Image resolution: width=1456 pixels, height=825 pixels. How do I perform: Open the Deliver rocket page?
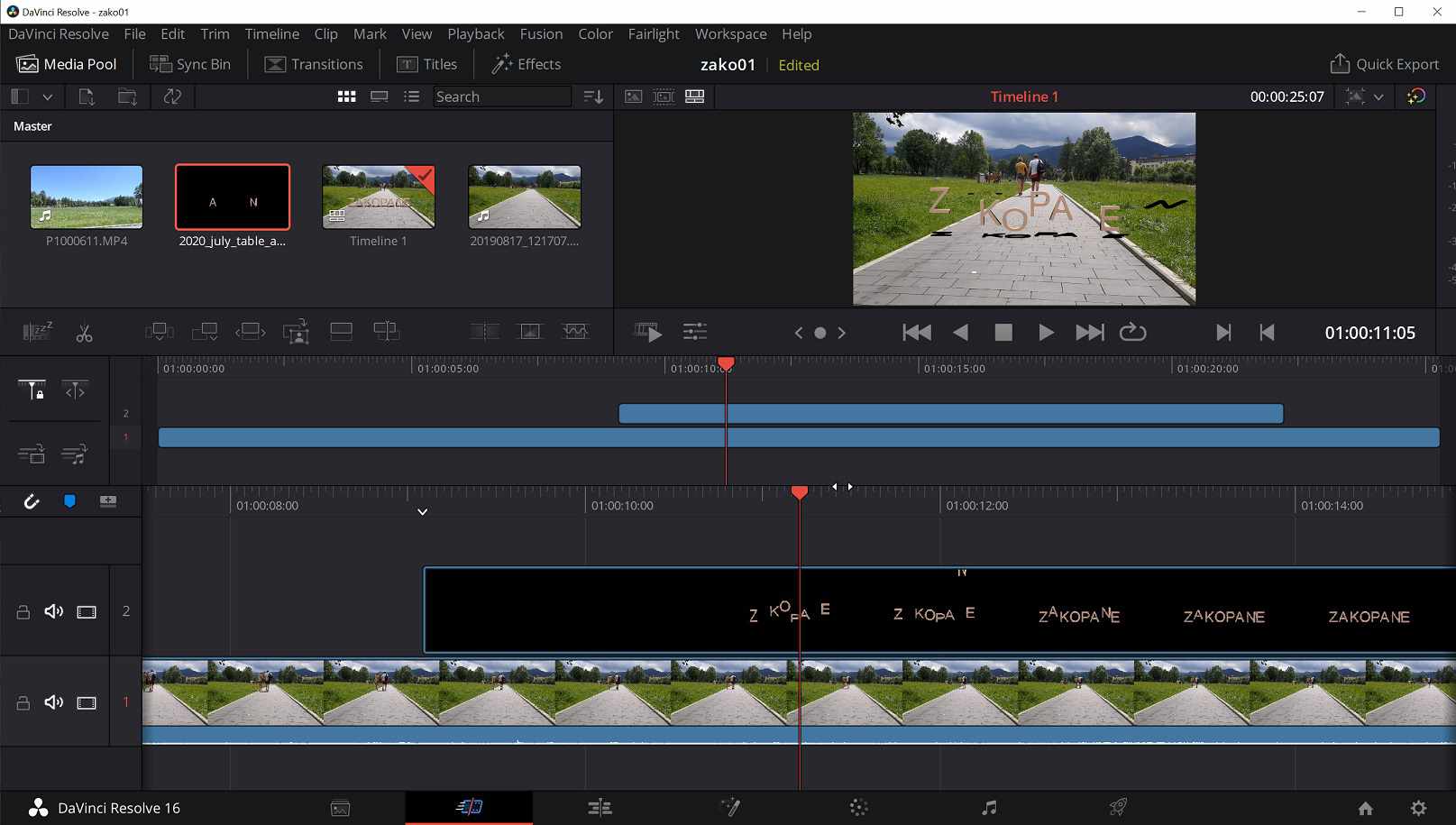point(1118,807)
